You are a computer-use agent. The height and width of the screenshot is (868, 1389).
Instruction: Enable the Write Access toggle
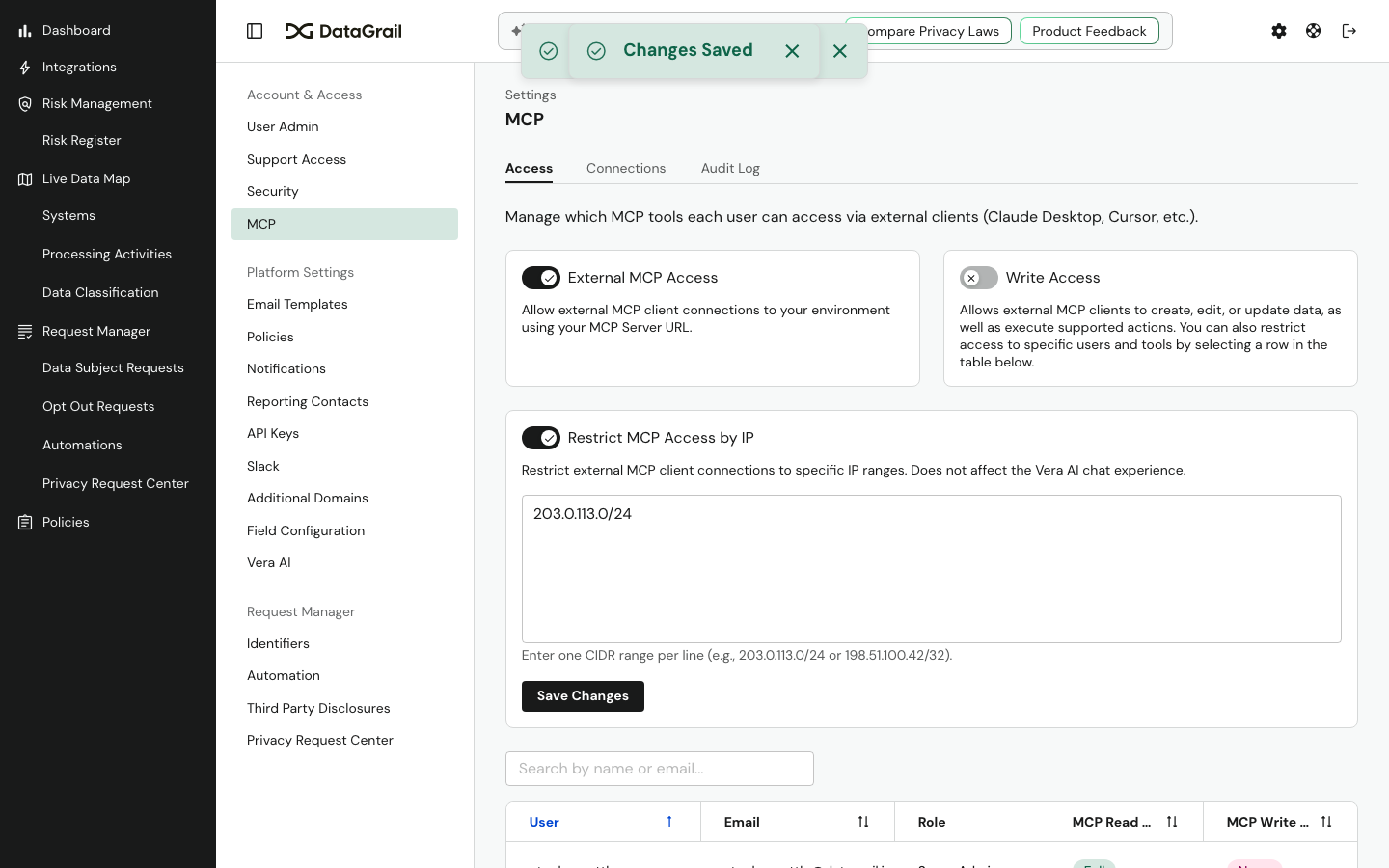(x=979, y=278)
